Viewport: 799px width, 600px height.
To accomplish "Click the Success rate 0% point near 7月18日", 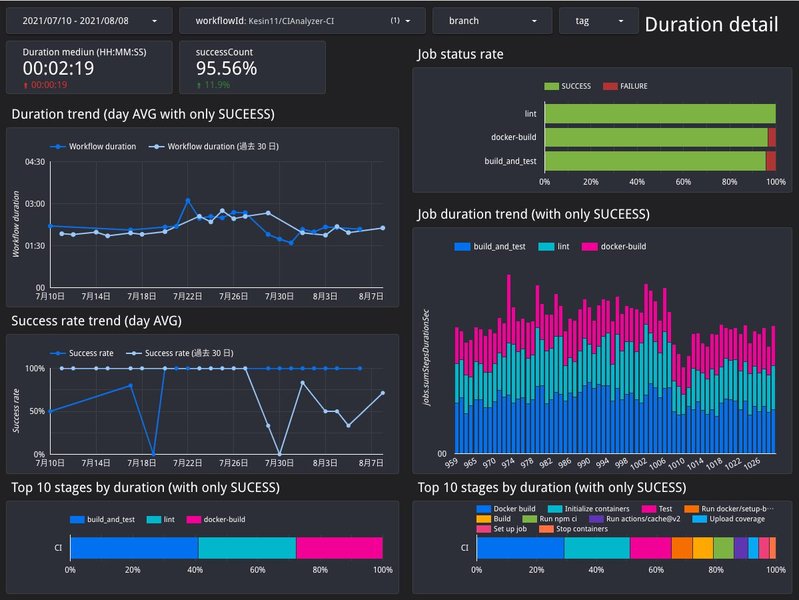I will (x=153, y=453).
